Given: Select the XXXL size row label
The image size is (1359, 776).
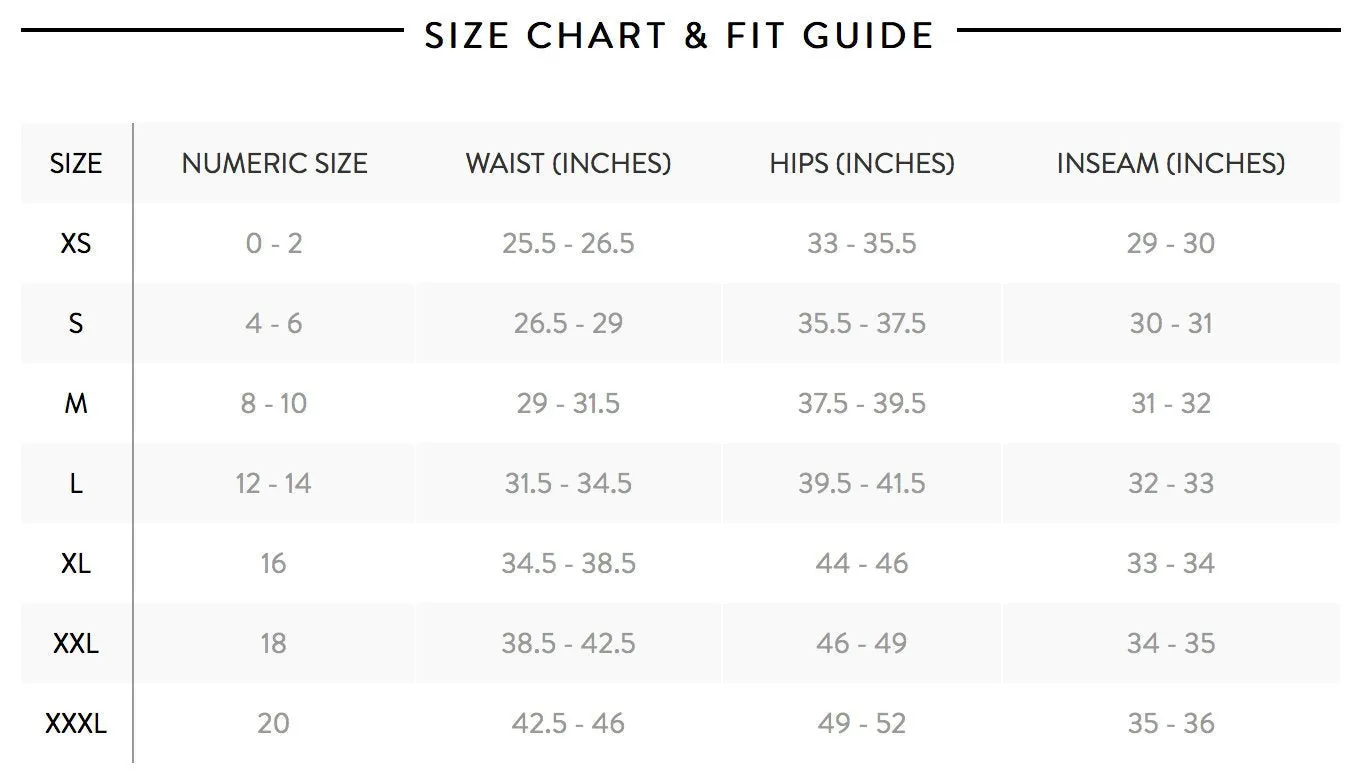Looking at the screenshot, I should (x=76, y=723).
